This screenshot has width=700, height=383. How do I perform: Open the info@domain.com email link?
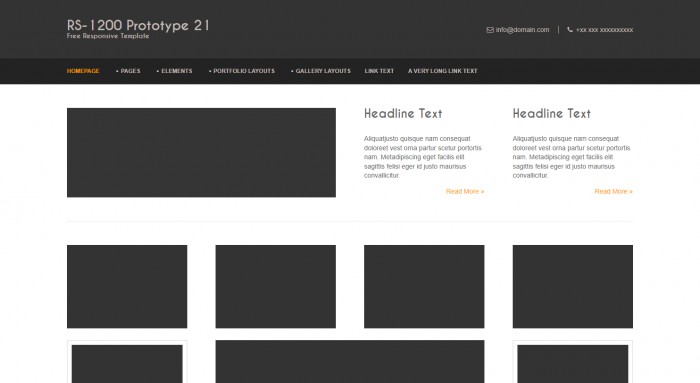(522, 30)
